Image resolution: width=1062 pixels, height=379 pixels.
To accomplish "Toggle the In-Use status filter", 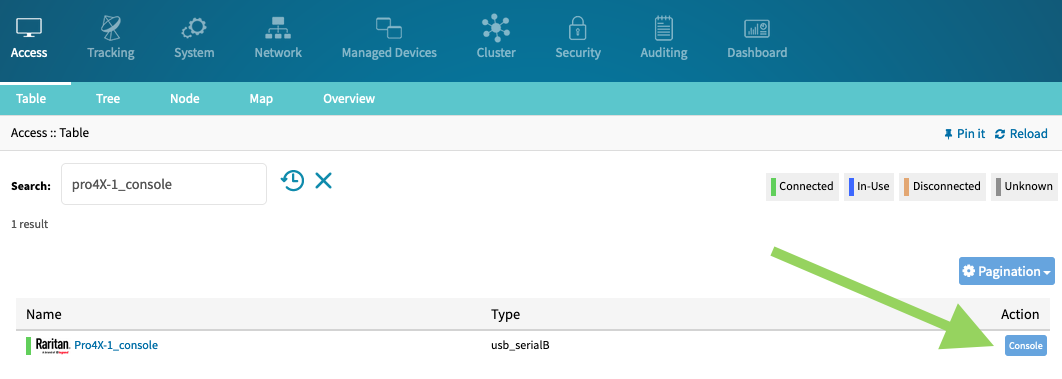I will 869,186.
